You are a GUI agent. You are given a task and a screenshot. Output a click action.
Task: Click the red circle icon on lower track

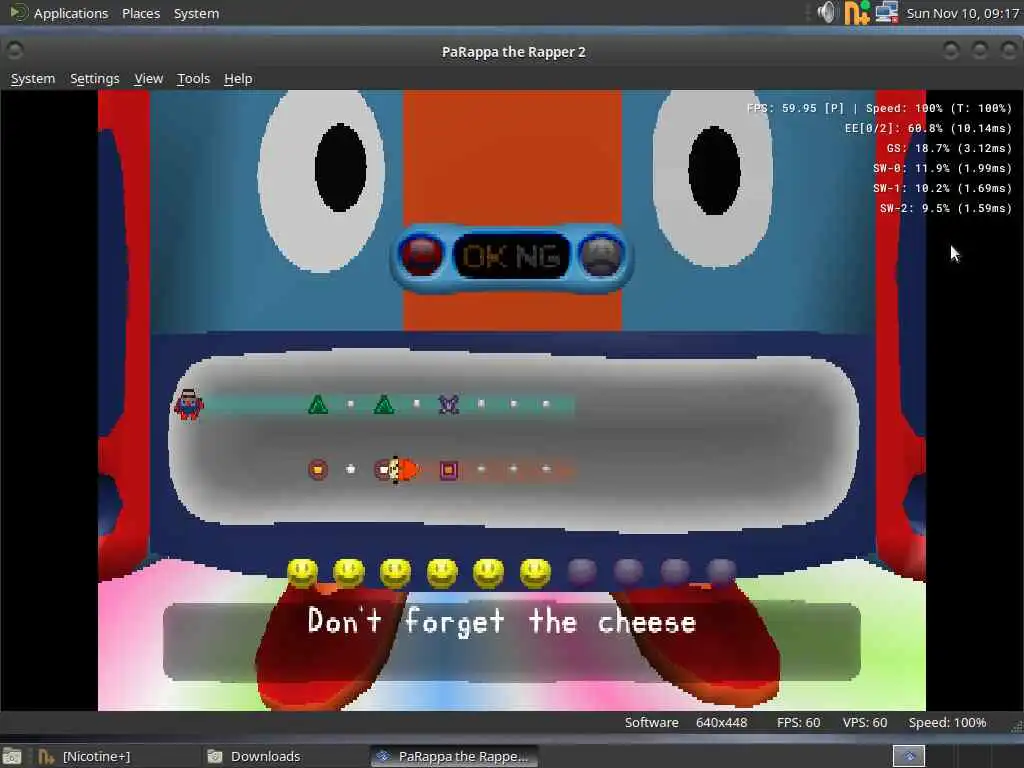tap(318, 470)
